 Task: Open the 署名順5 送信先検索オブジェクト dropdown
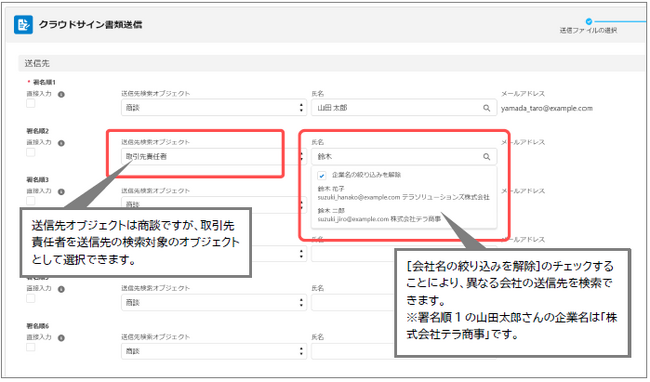coord(214,303)
